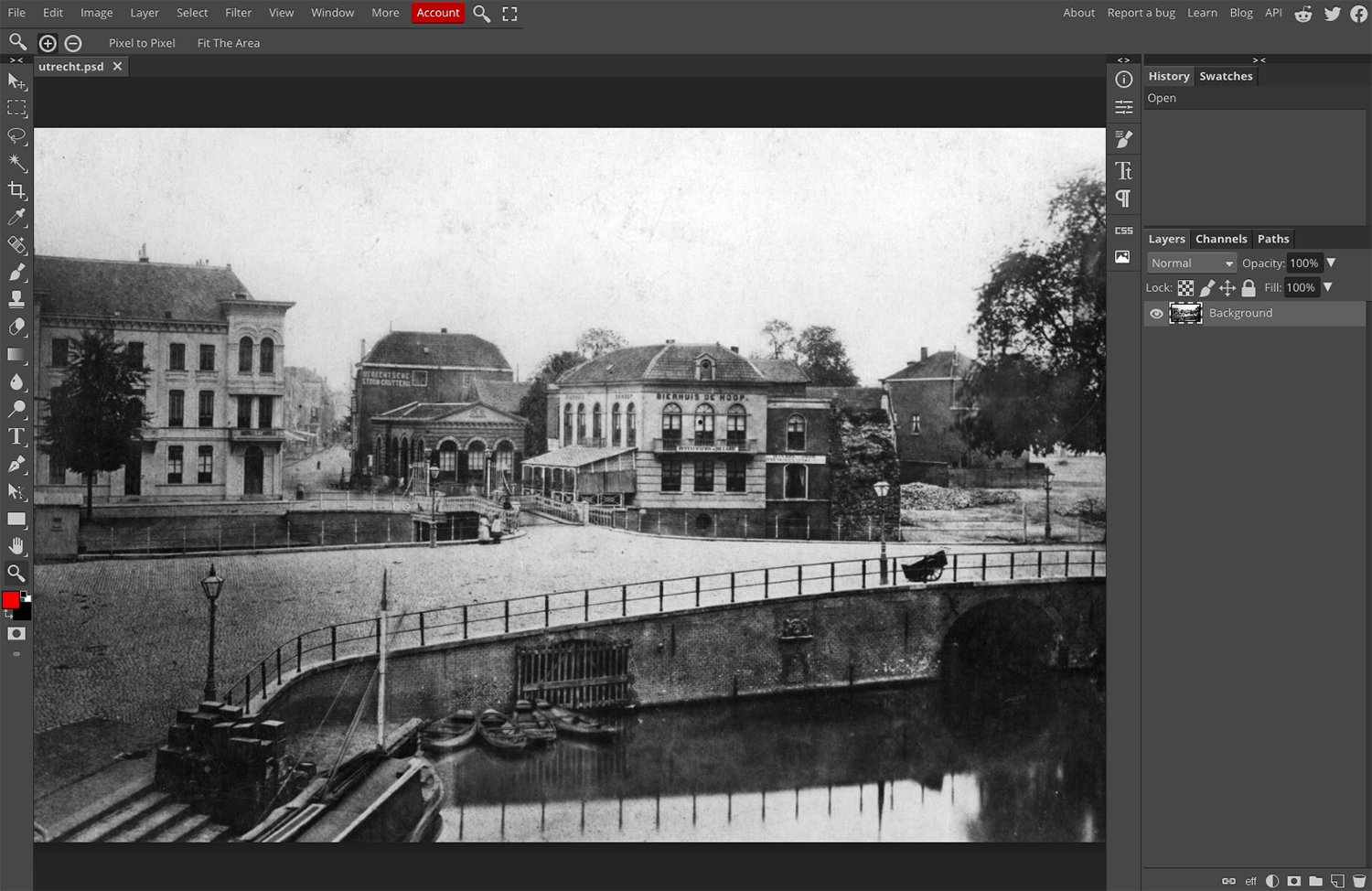Expand the Opacity slider arrow
This screenshot has width=1372, height=891.
[1331, 263]
